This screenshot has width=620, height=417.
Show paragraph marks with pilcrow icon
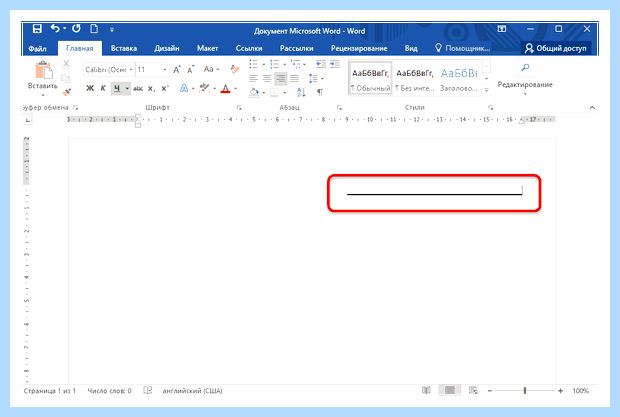pos(320,92)
